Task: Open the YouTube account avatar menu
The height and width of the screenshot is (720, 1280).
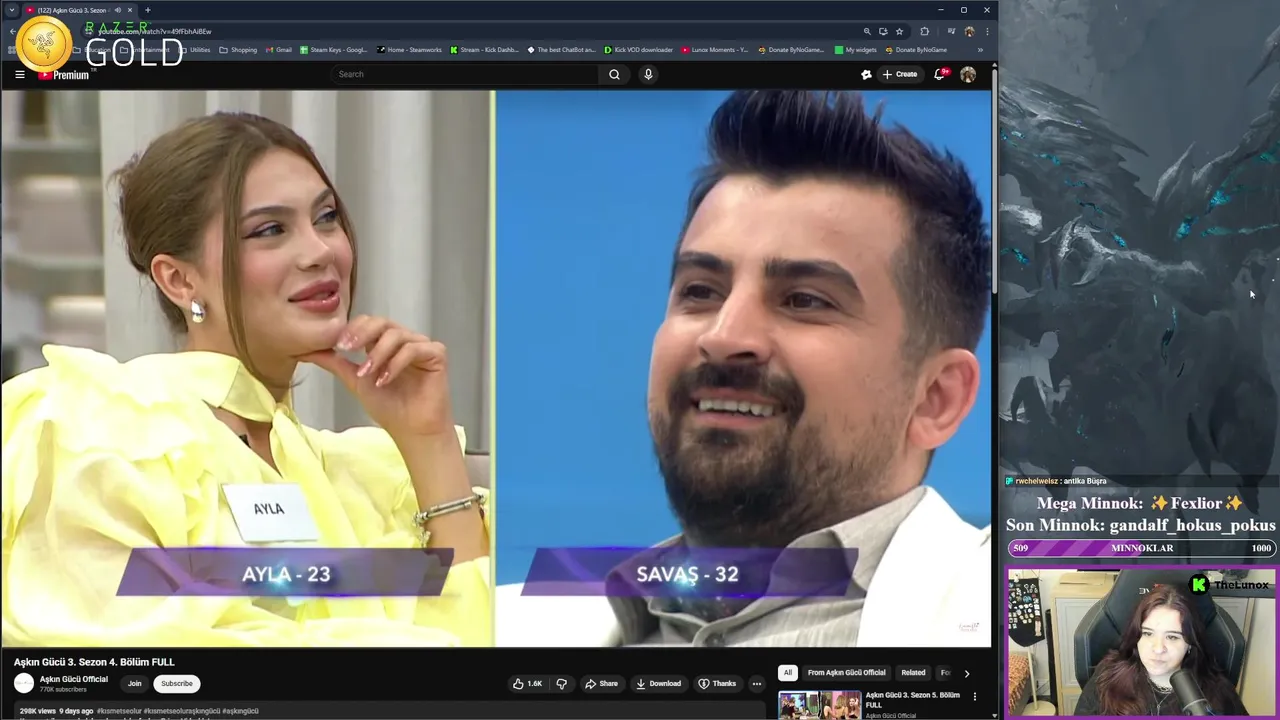Action: click(x=968, y=74)
